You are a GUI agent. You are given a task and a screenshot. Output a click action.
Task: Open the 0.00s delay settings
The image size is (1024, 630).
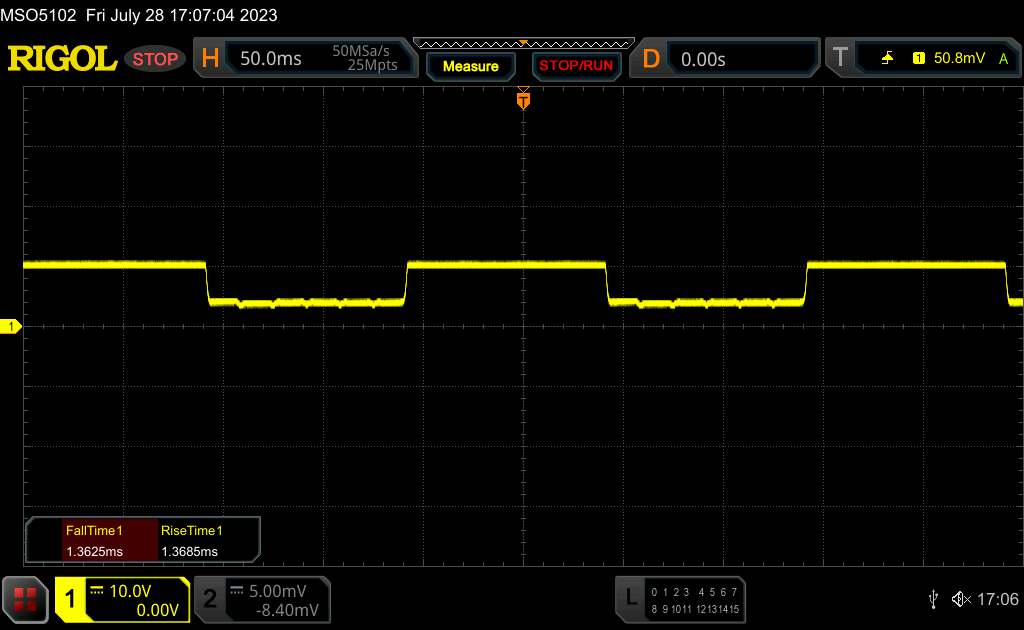coord(740,59)
